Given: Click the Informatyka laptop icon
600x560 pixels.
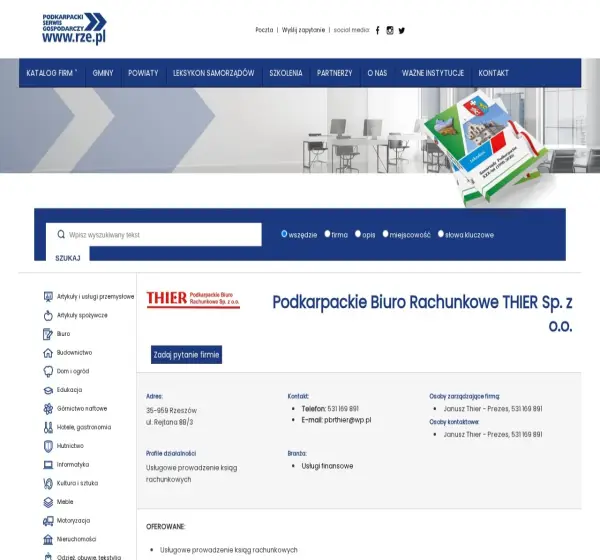Looking at the screenshot, I should (x=48, y=465).
